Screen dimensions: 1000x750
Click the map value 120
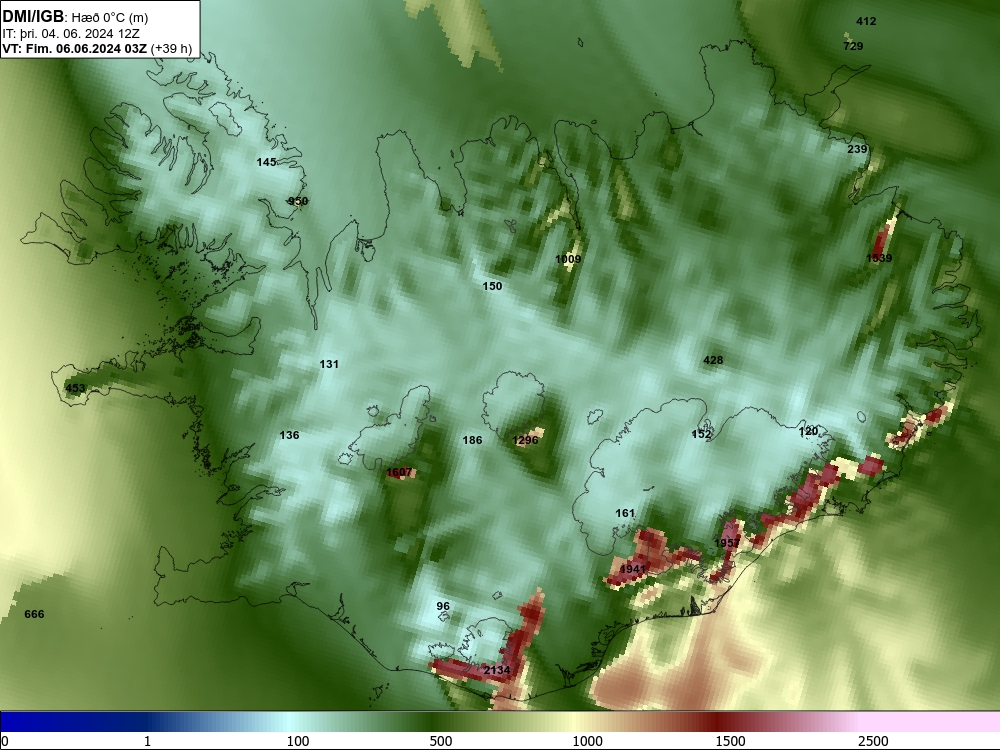click(x=809, y=432)
